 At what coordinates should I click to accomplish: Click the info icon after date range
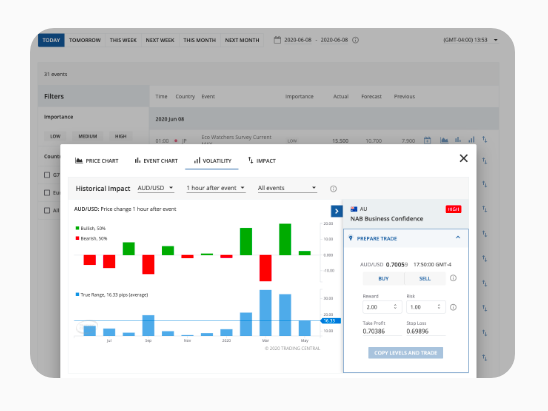(355, 40)
